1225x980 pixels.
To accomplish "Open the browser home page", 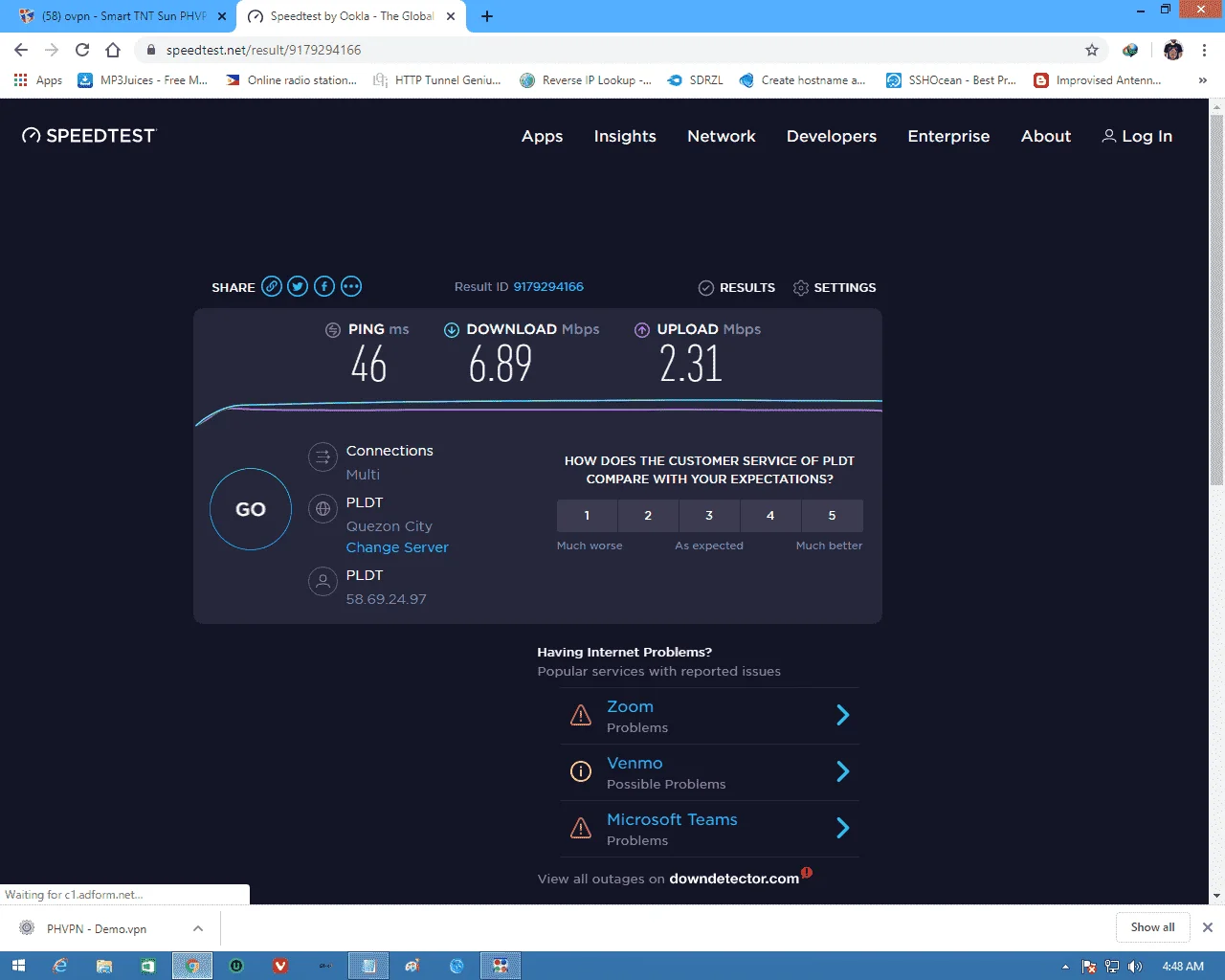I will point(113,50).
